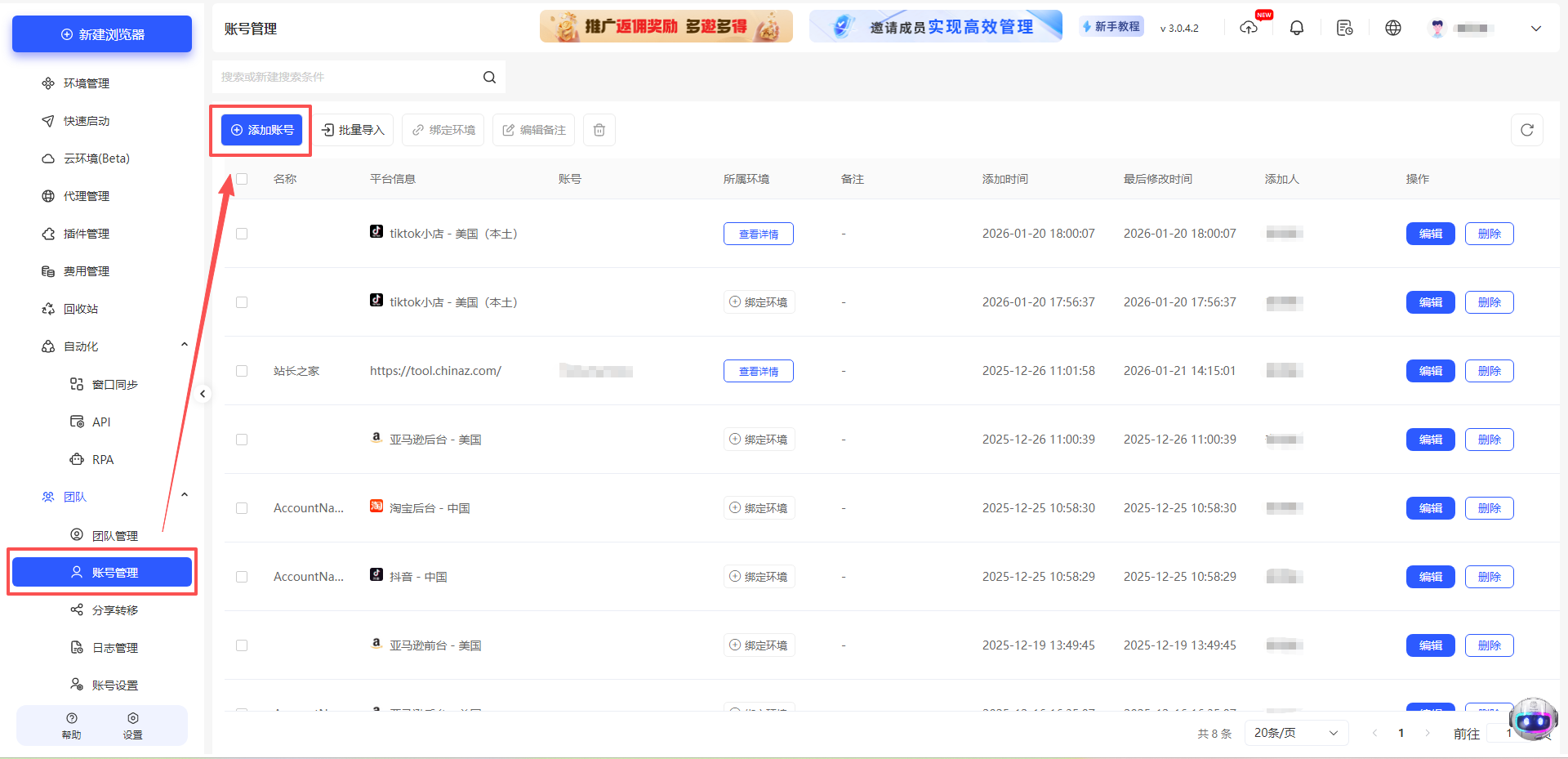Open the 插件管理 section
Screen dimensions: 1568x759
[87, 233]
